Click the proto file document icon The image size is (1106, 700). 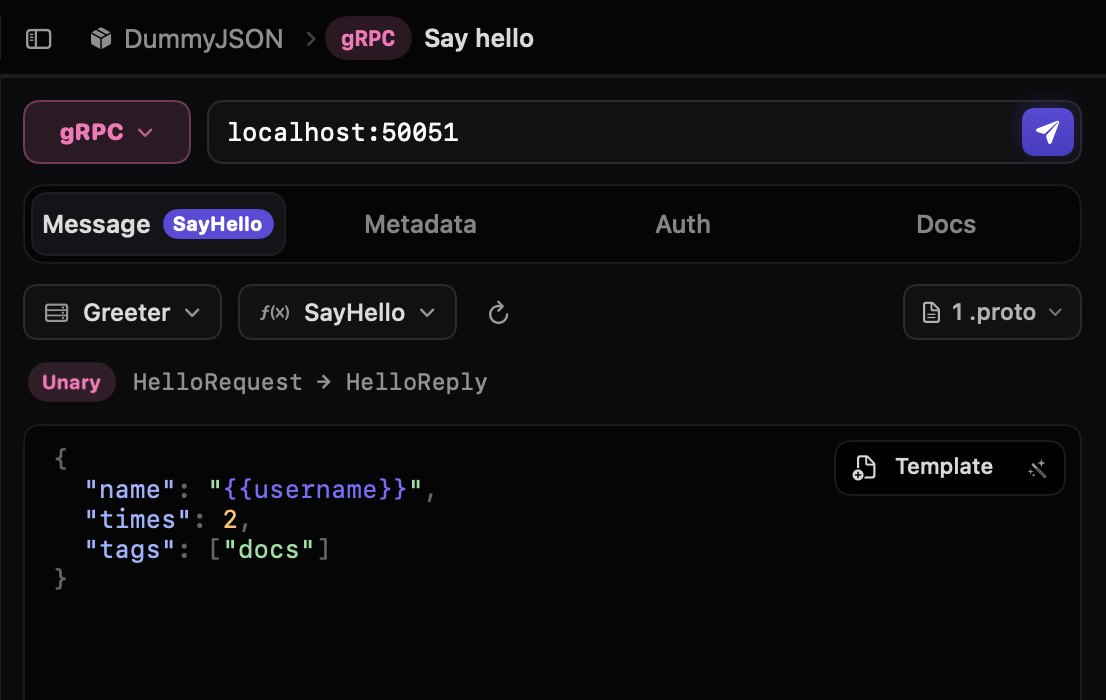931,312
